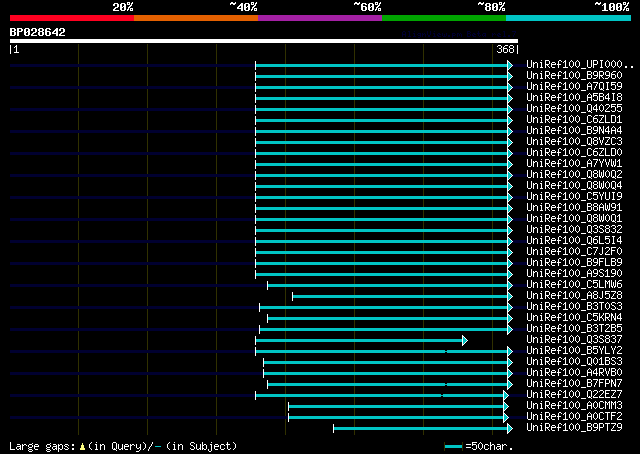Click the alignment bar of UniRef100_A8J5Z8
This screenshot has width=640, height=454.
[400, 296]
